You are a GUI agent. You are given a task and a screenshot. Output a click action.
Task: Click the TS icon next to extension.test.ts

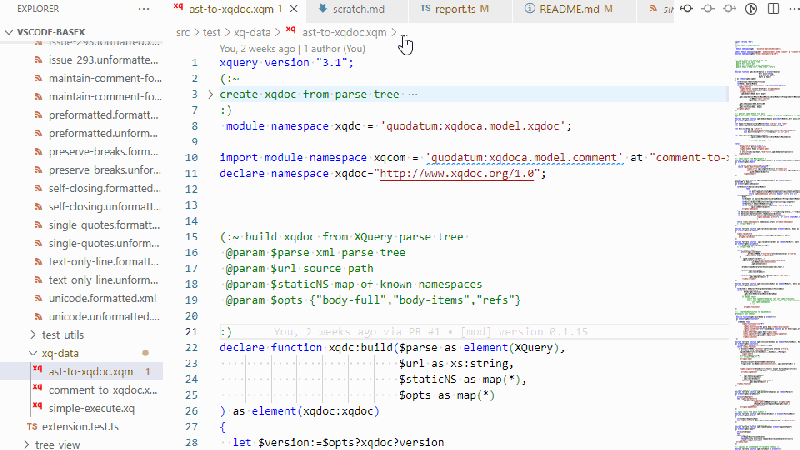click(x=32, y=427)
